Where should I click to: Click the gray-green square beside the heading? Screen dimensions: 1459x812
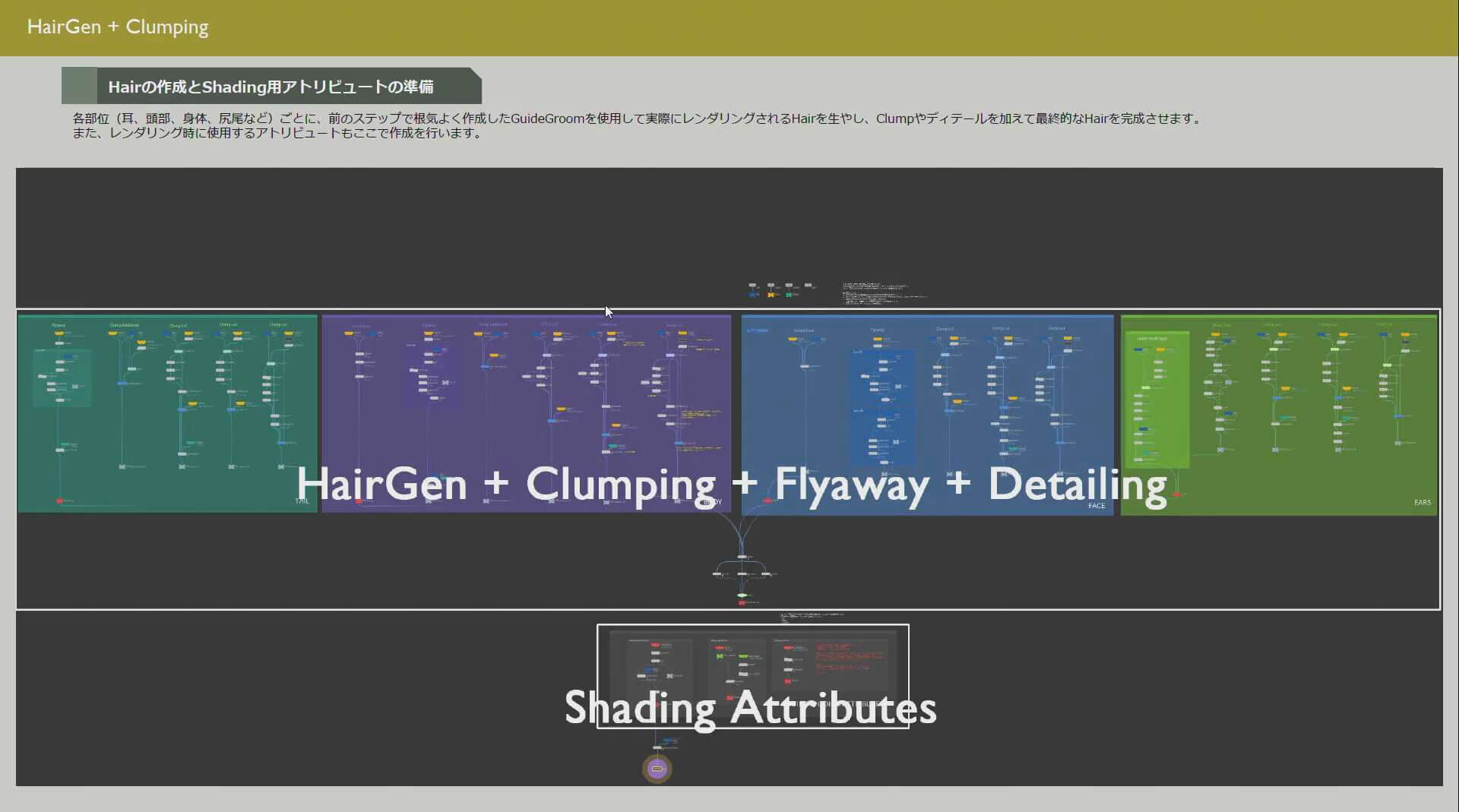[x=79, y=86]
